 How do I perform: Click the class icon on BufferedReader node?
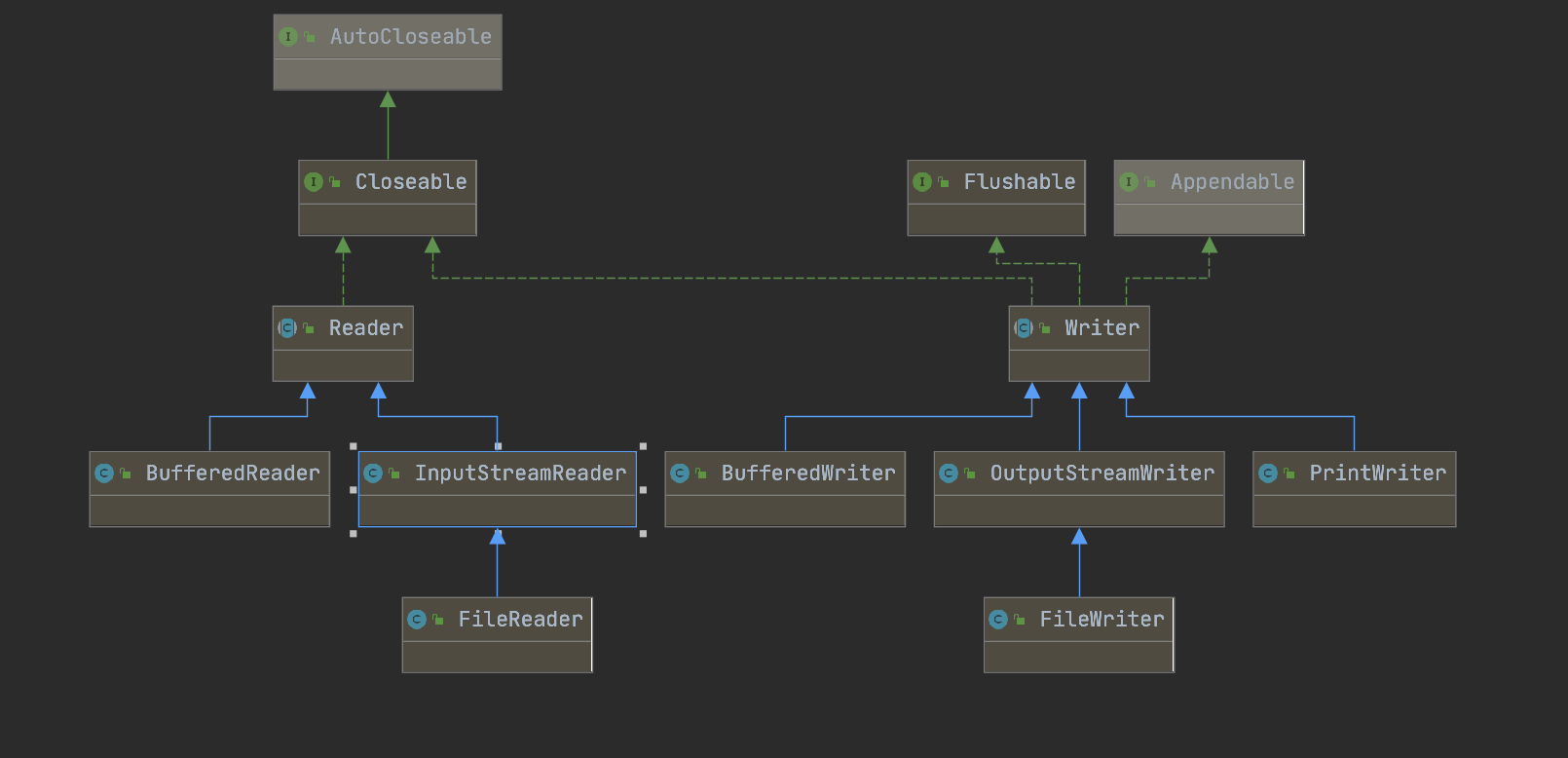(x=104, y=474)
